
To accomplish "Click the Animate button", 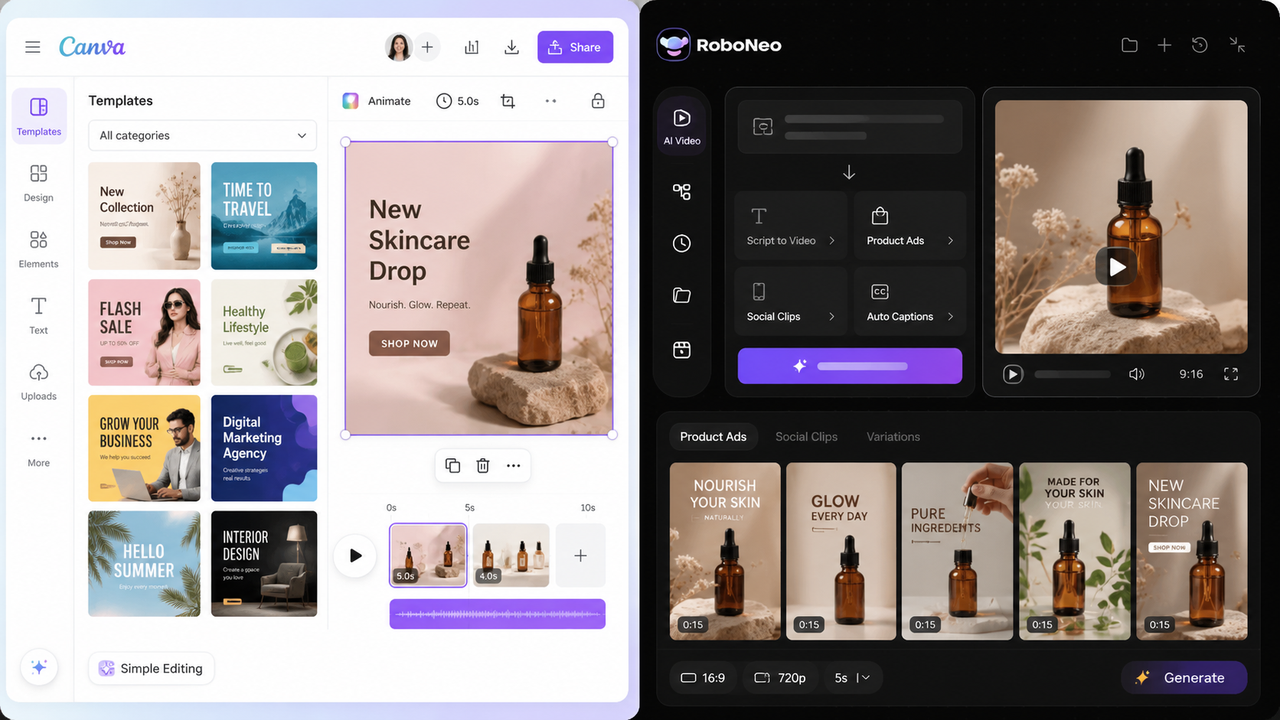I will (377, 101).
